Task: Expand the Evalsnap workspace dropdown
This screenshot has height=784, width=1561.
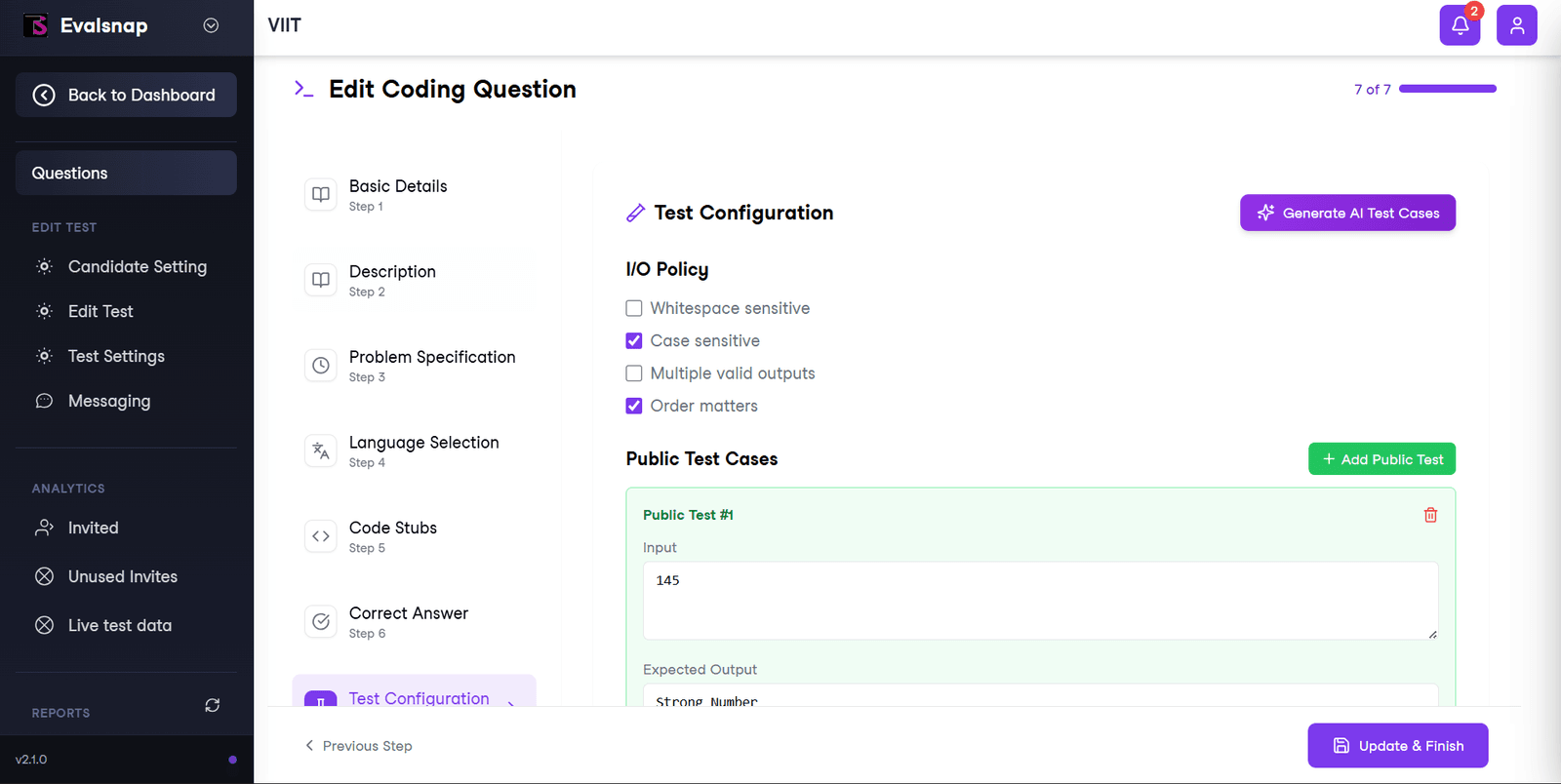Action: [x=211, y=25]
